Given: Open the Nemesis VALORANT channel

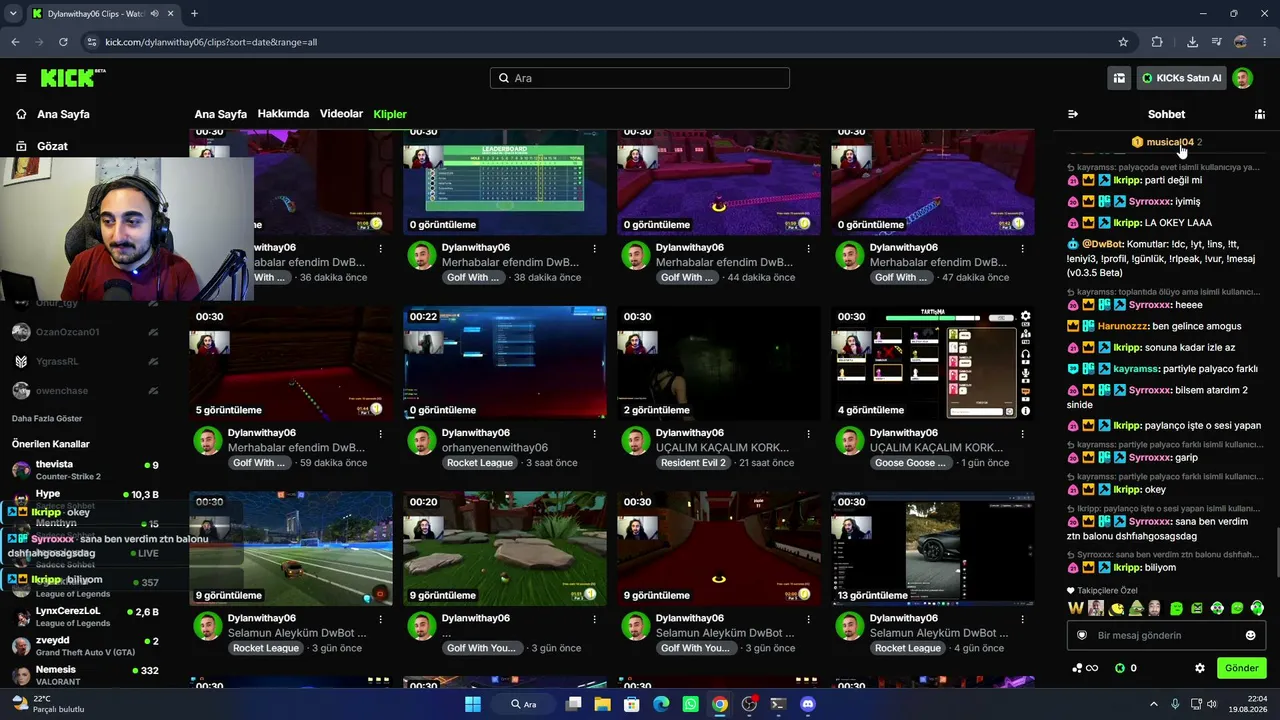Looking at the screenshot, I should (x=85, y=675).
